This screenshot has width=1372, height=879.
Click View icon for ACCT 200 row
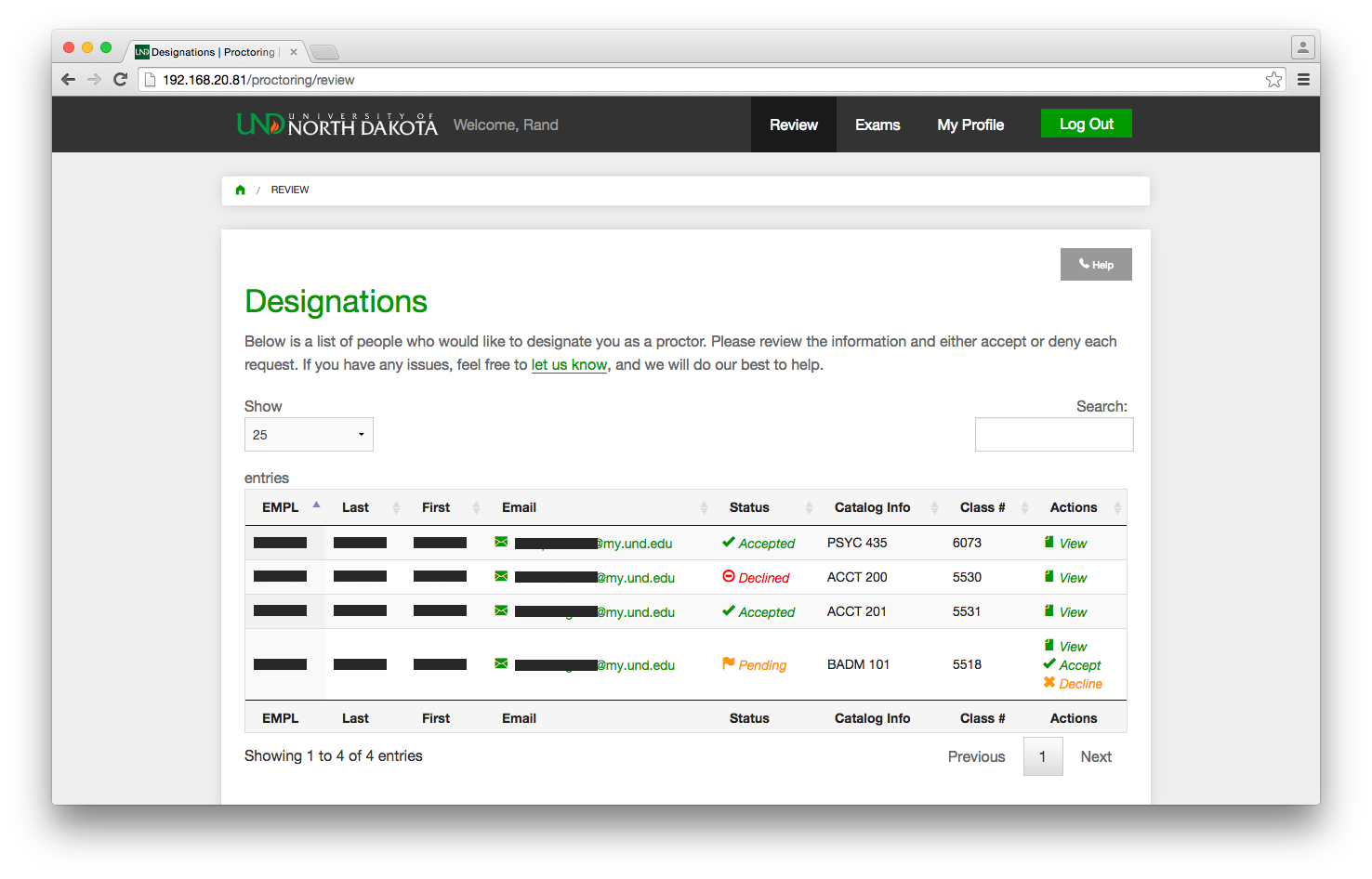click(1049, 576)
